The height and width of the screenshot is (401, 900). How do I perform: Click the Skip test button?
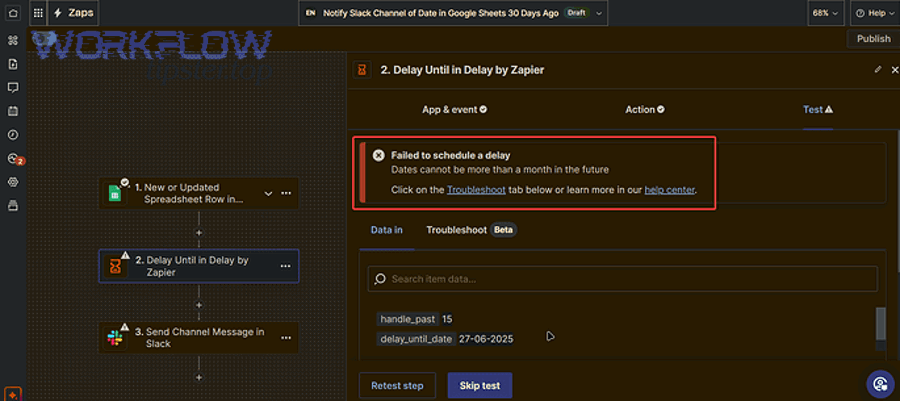click(480, 386)
